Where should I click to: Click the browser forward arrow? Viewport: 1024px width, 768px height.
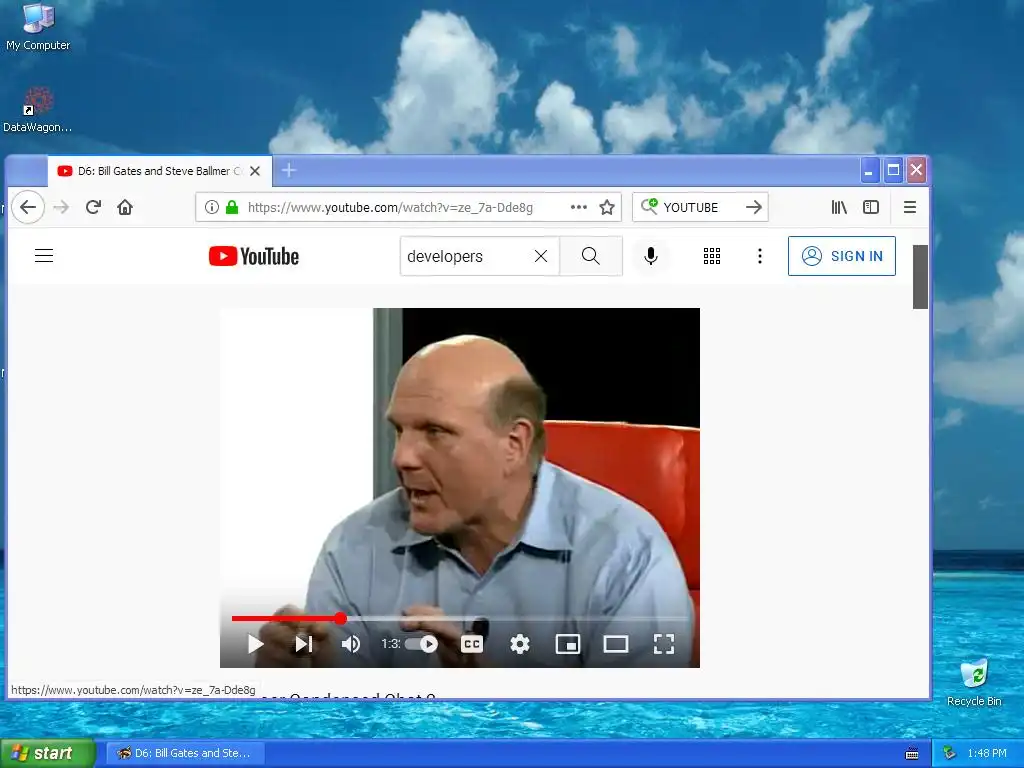tap(61, 207)
